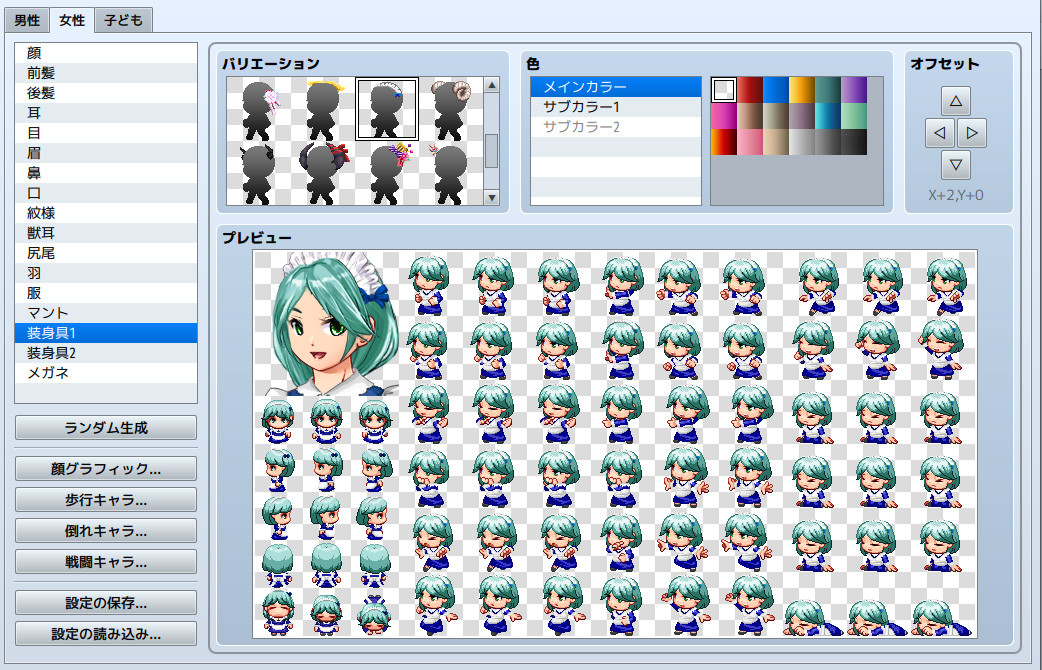Screen dimensions: 1042x670
Task: Open the 歩行キャラ export dialog
Action: coord(105,500)
